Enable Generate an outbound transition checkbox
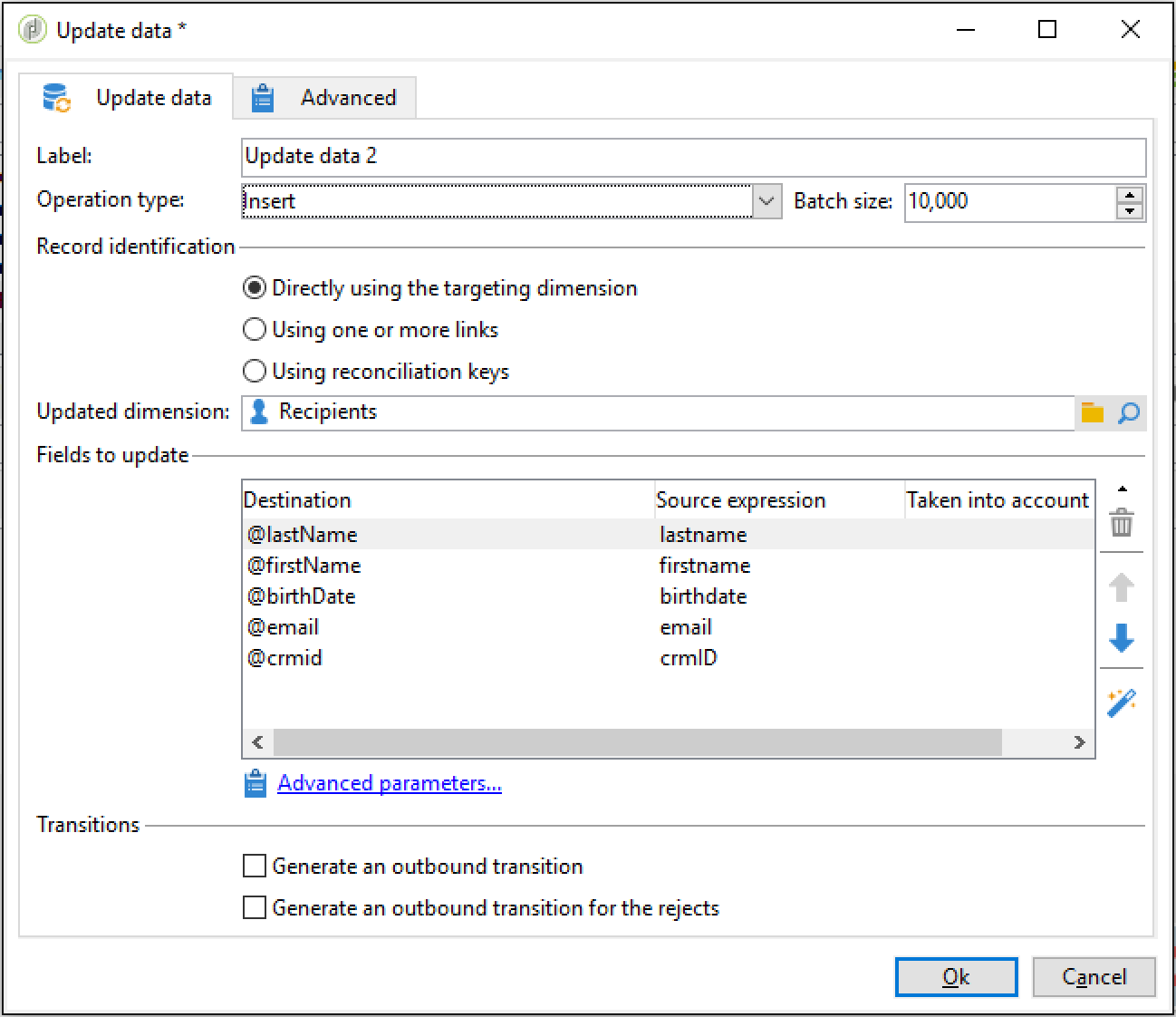1176x1017 pixels. coord(255,866)
